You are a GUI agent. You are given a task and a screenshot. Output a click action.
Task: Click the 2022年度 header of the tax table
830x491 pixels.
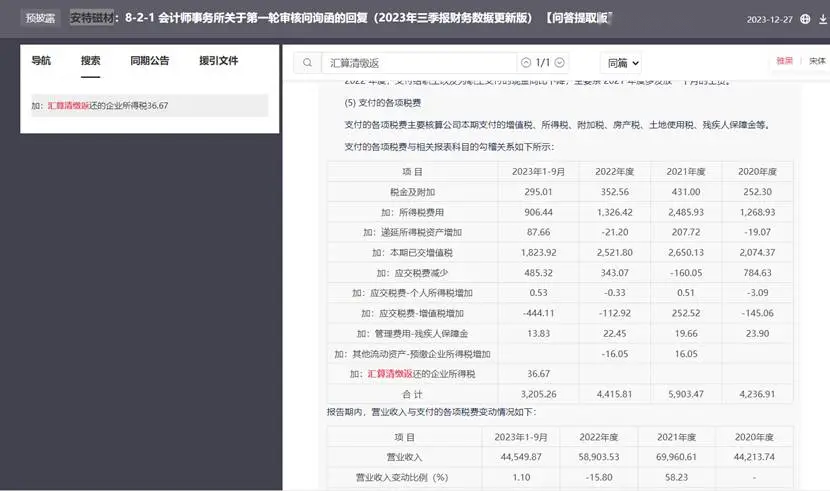[x=615, y=172]
